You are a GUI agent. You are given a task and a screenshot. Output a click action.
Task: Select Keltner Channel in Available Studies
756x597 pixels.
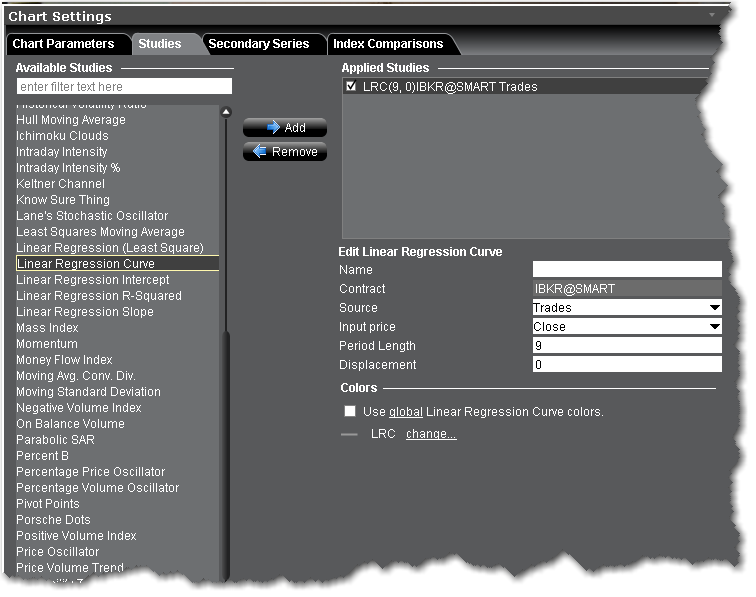[x=60, y=184]
